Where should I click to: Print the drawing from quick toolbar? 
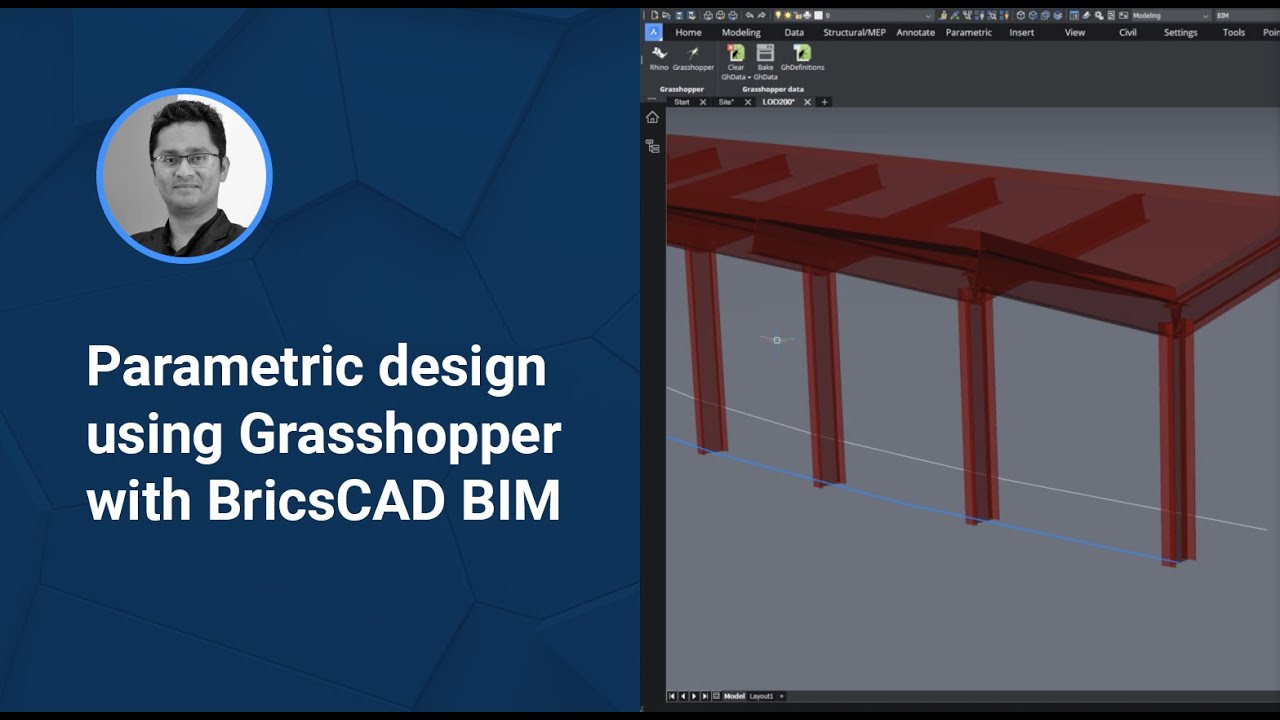(x=708, y=15)
